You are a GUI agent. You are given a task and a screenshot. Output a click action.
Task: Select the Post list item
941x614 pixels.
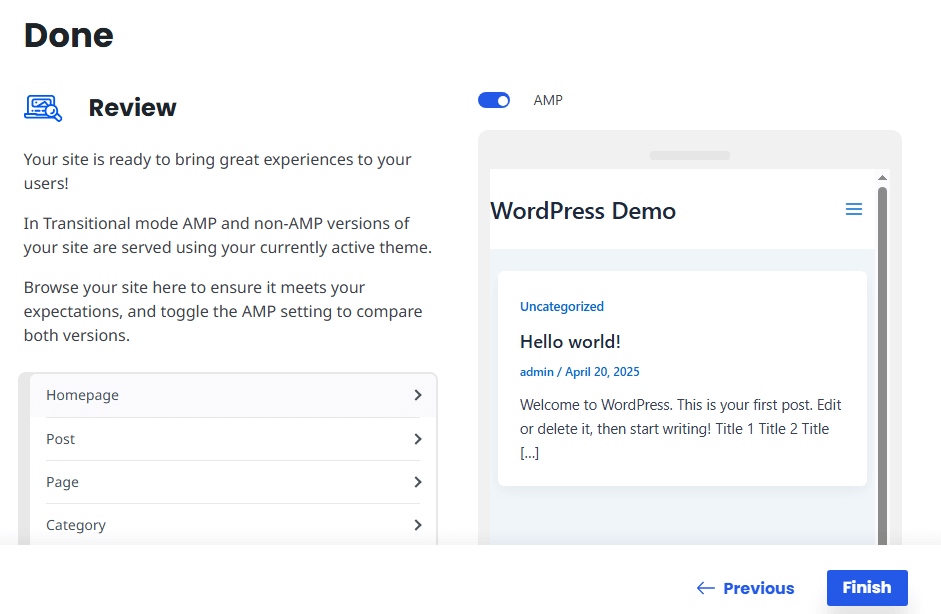[233, 439]
